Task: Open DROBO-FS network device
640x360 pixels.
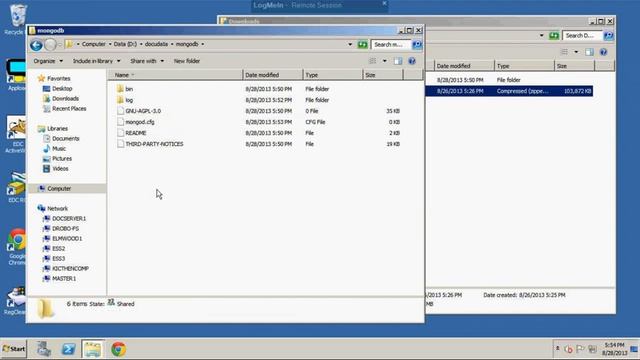Action: tap(65, 229)
